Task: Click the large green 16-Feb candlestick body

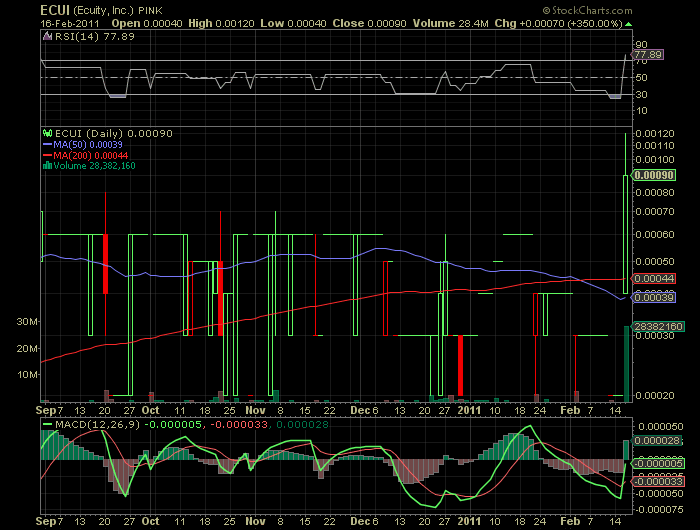Action: pos(625,234)
